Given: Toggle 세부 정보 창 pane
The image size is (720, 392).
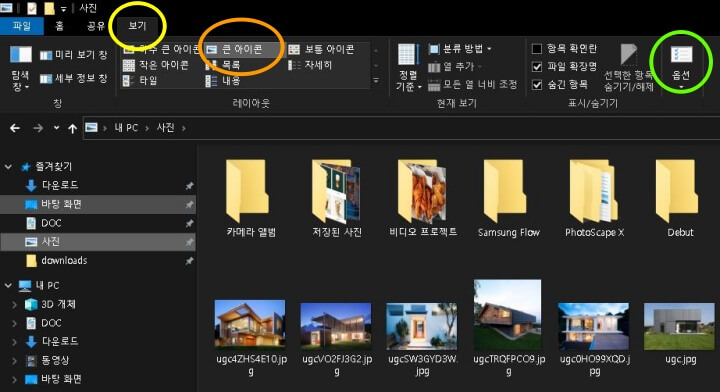Looking at the screenshot, I should 73,78.
